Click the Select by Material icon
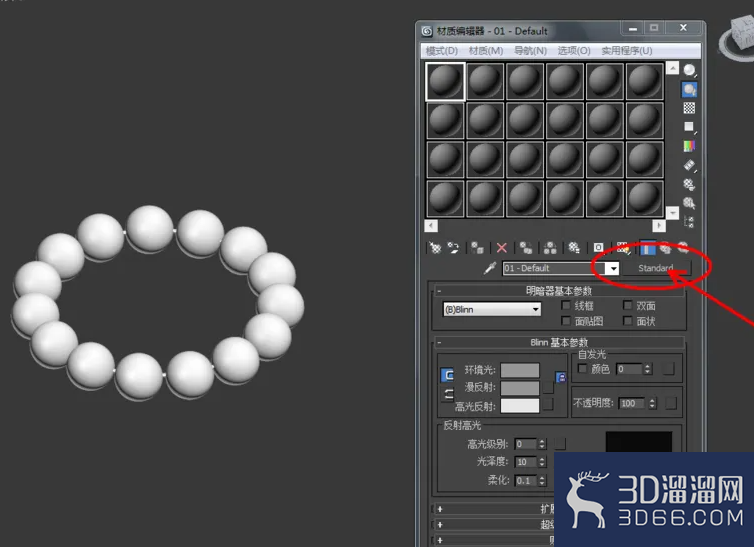This screenshot has width=754, height=547. (690, 203)
